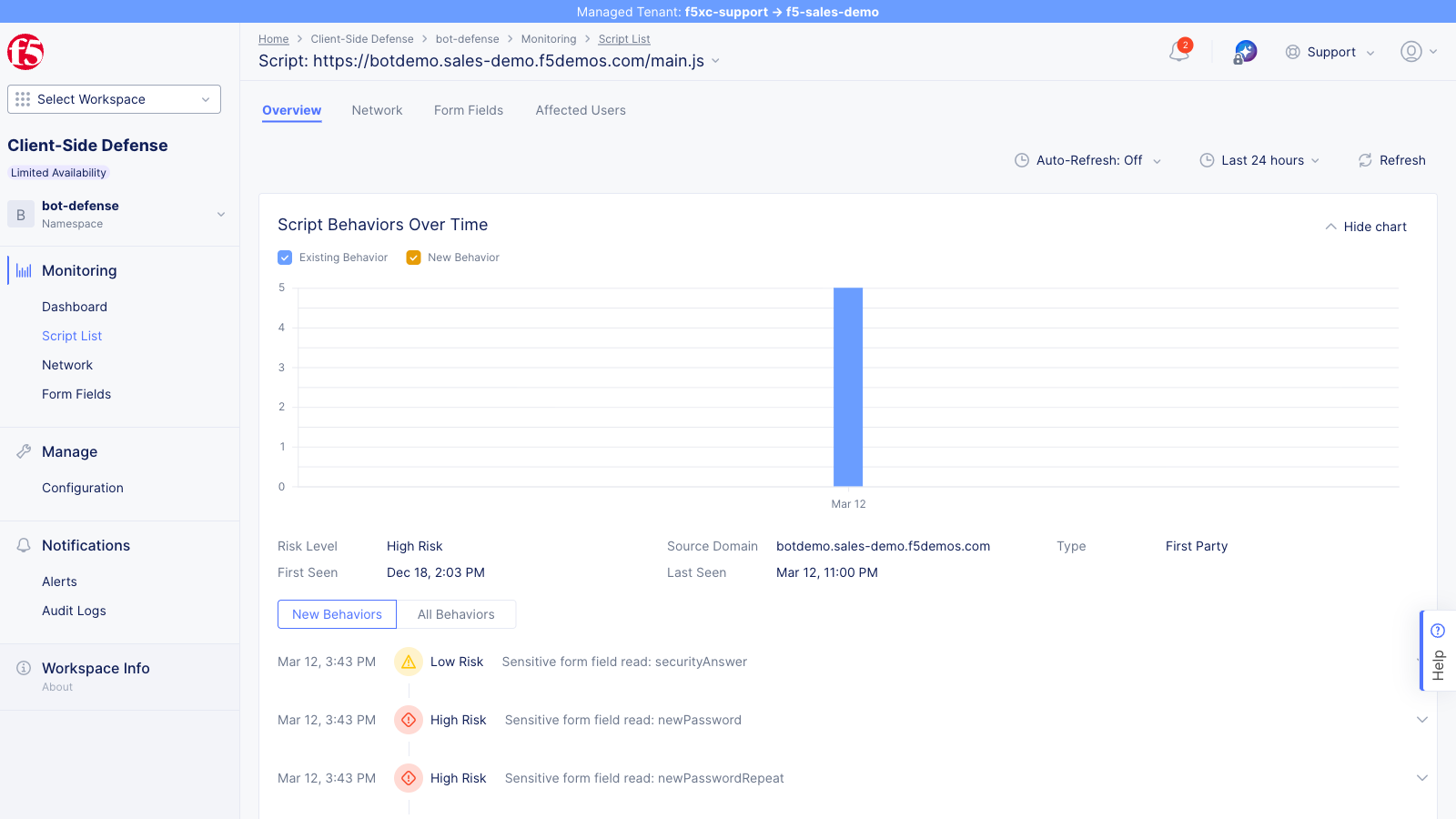1456x819 pixels.
Task: Click the AI assistant sparkle icon
Action: [1244, 52]
